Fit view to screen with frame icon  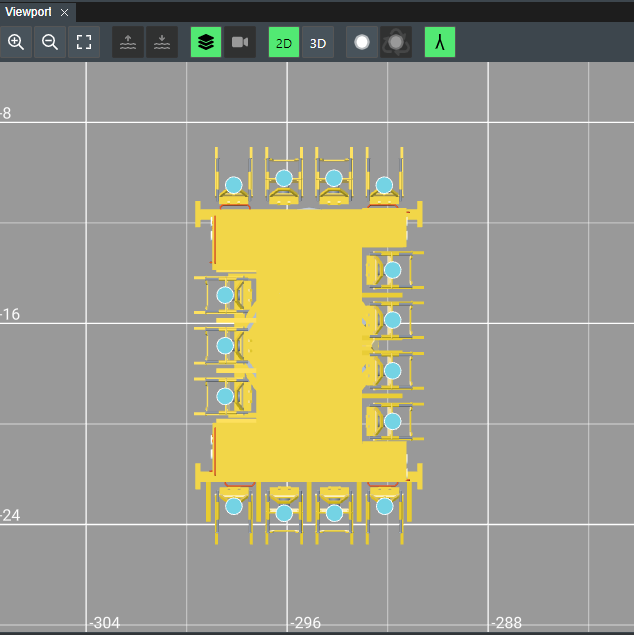point(84,42)
